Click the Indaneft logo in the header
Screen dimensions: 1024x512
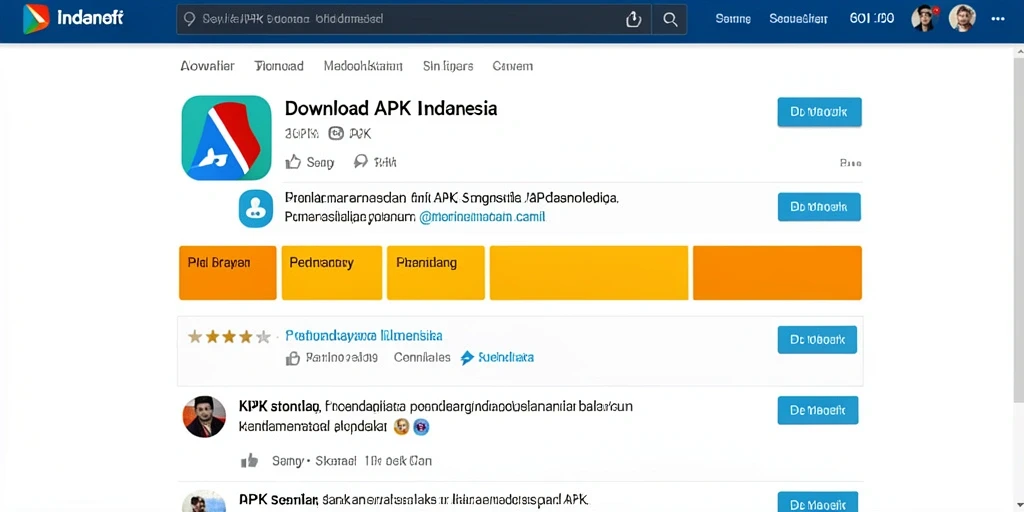(x=72, y=18)
